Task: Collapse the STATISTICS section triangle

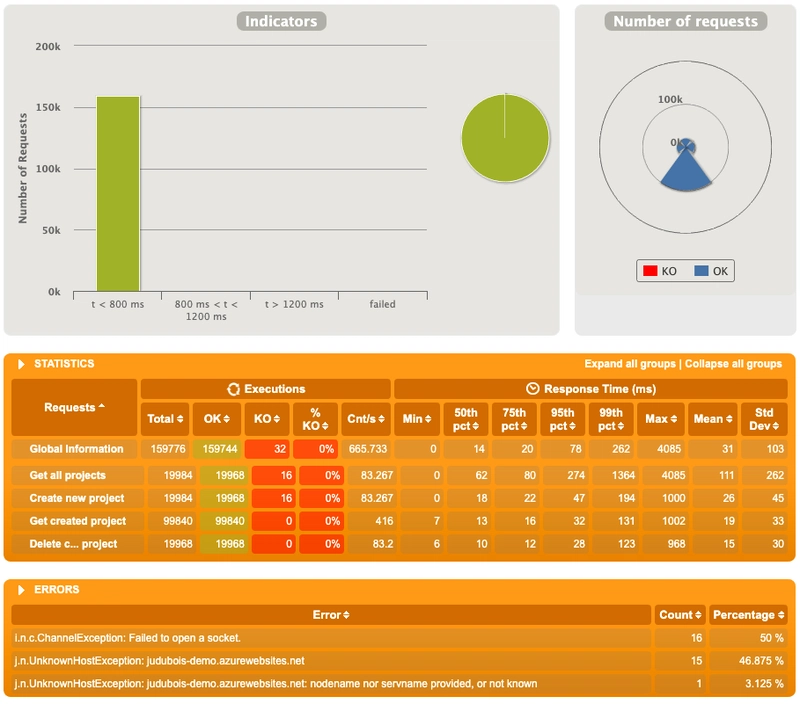Action: [x=21, y=365]
